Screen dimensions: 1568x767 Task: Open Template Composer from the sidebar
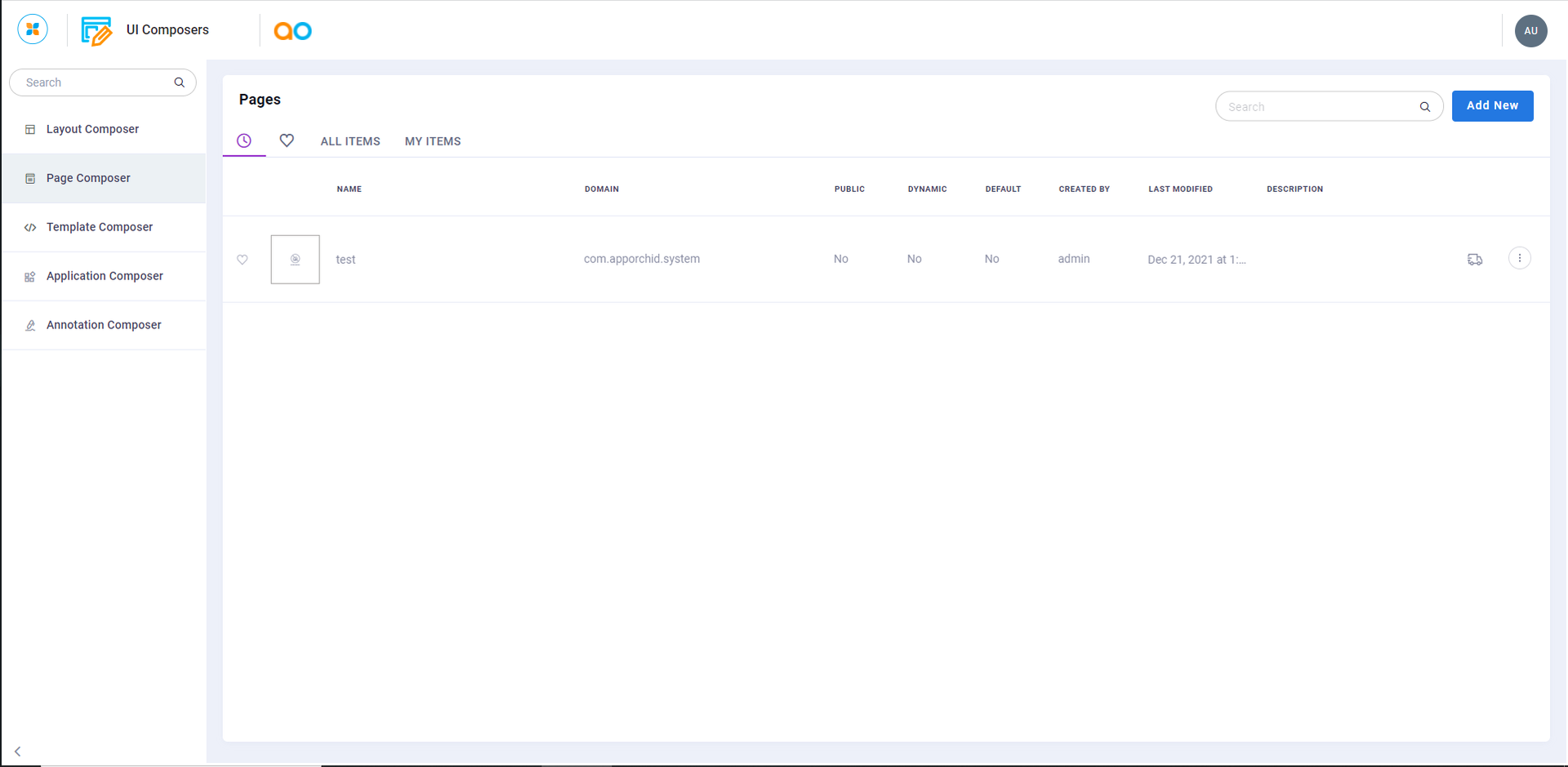point(100,227)
